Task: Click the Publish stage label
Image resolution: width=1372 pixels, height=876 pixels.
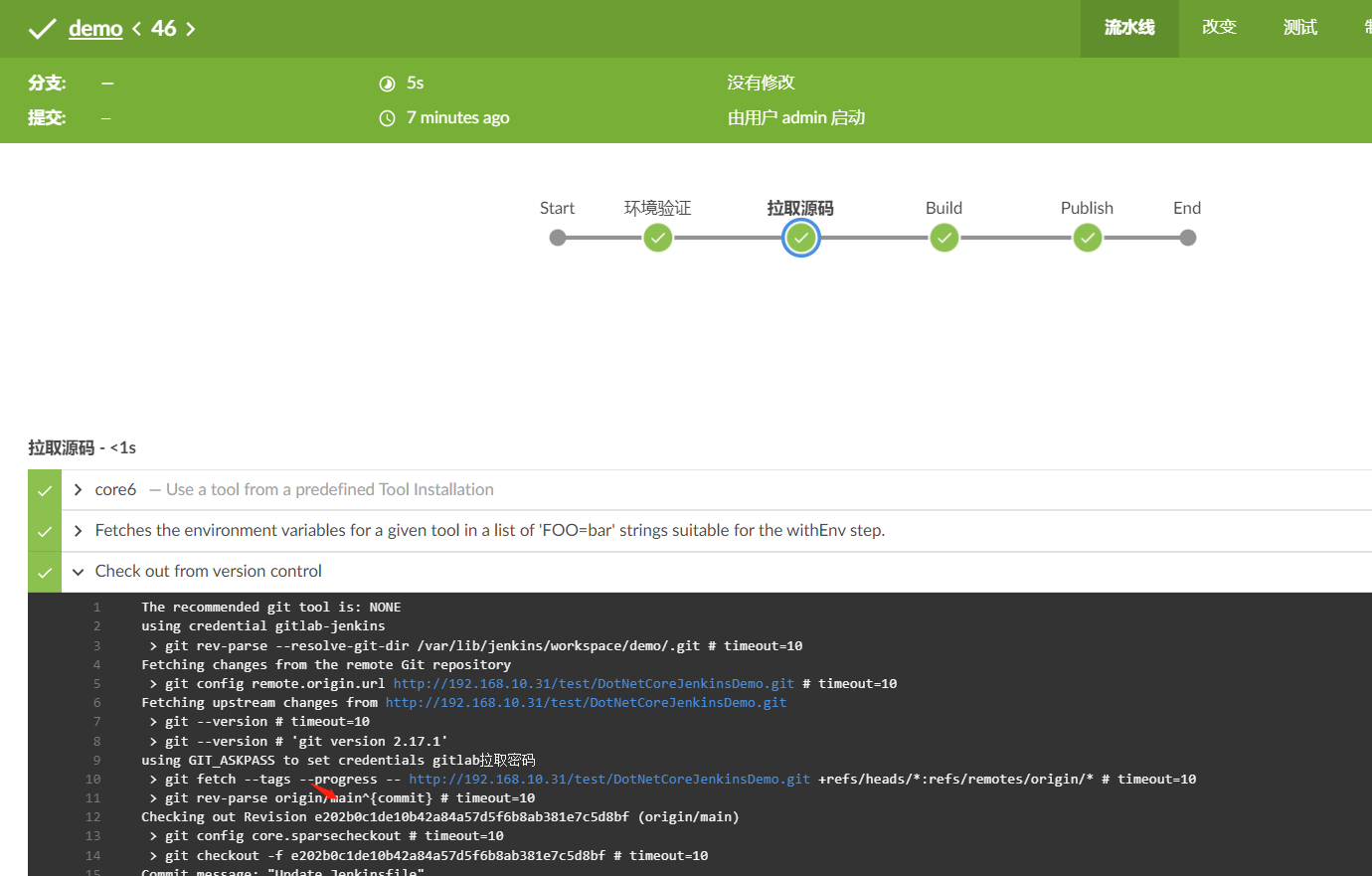Action: click(x=1087, y=208)
